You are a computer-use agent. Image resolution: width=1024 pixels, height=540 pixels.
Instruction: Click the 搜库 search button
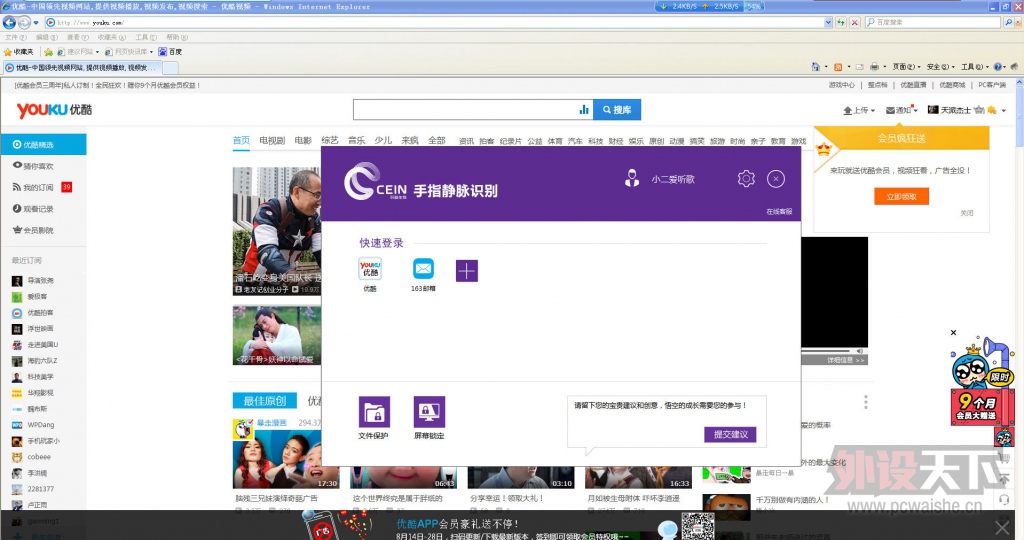click(617, 110)
